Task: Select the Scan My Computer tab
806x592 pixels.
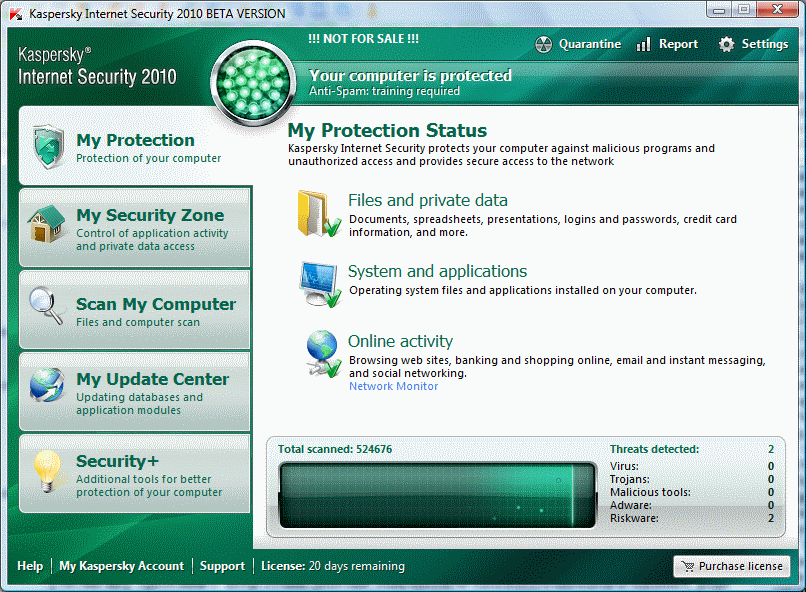Action: tap(135, 310)
